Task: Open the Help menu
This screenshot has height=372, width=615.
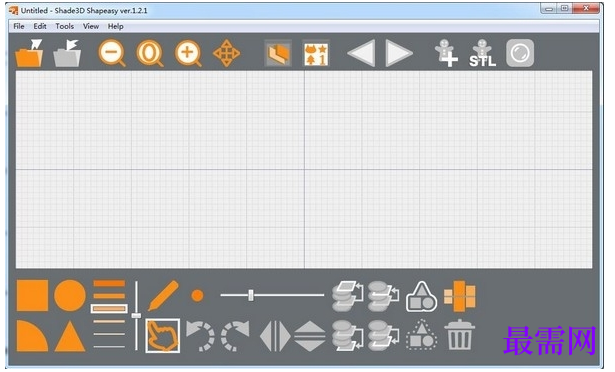Action: point(116,26)
